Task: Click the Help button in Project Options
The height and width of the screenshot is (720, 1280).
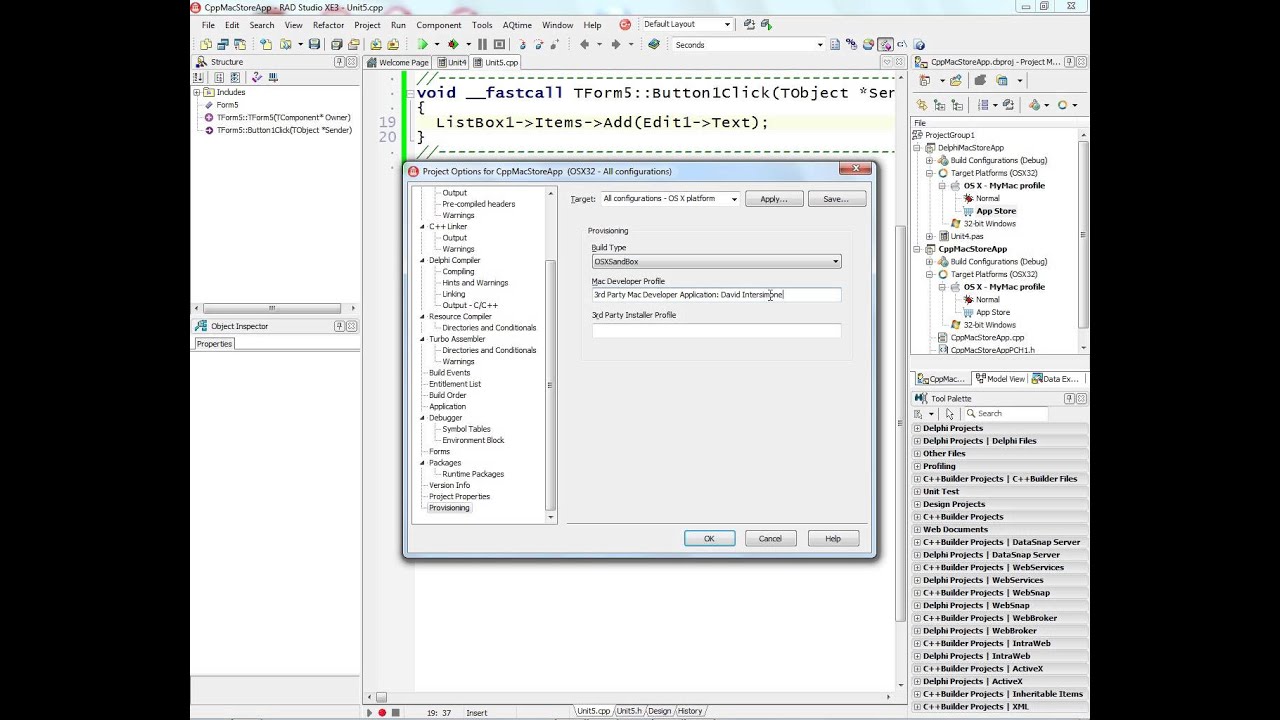Action: click(833, 538)
